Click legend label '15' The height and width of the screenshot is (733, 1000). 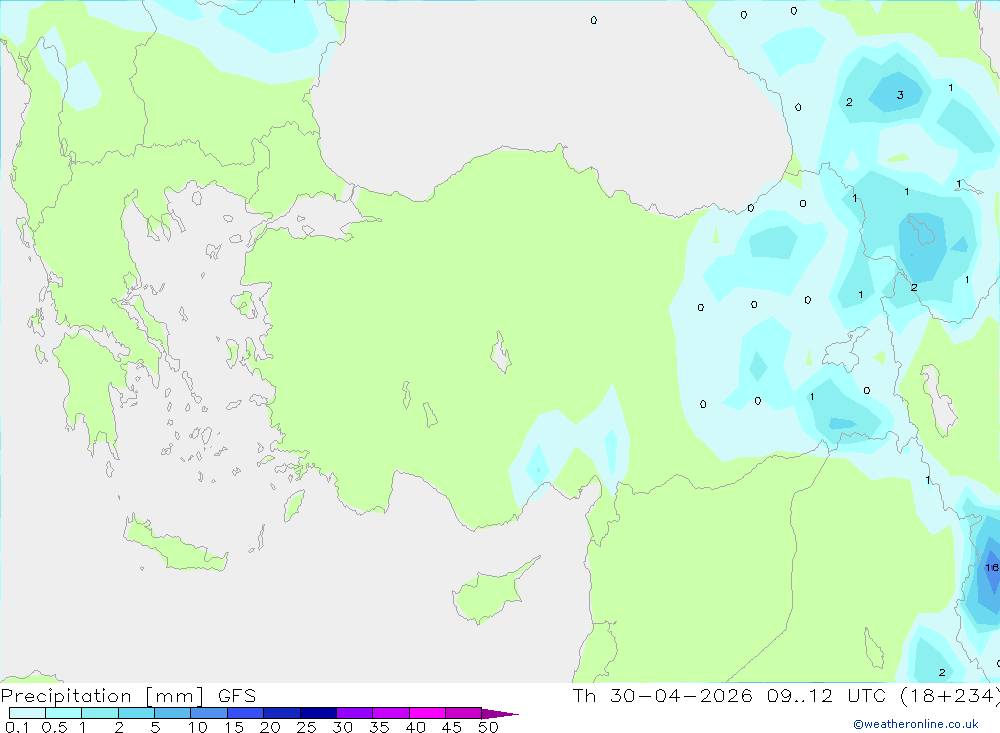(x=234, y=727)
